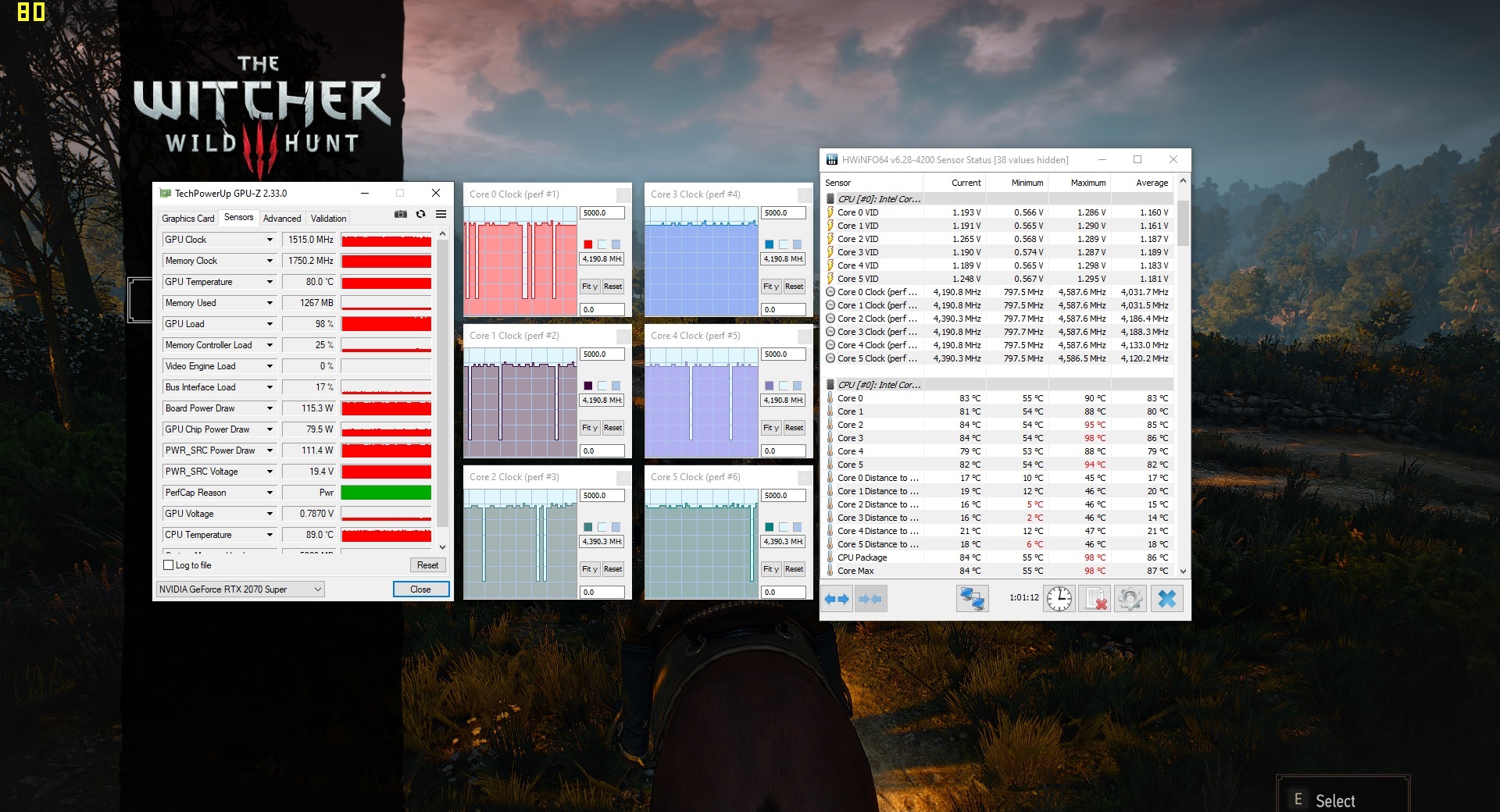The height and width of the screenshot is (812, 1500).
Task: Open GPU Load sensor dropdown
Action: tap(270, 324)
